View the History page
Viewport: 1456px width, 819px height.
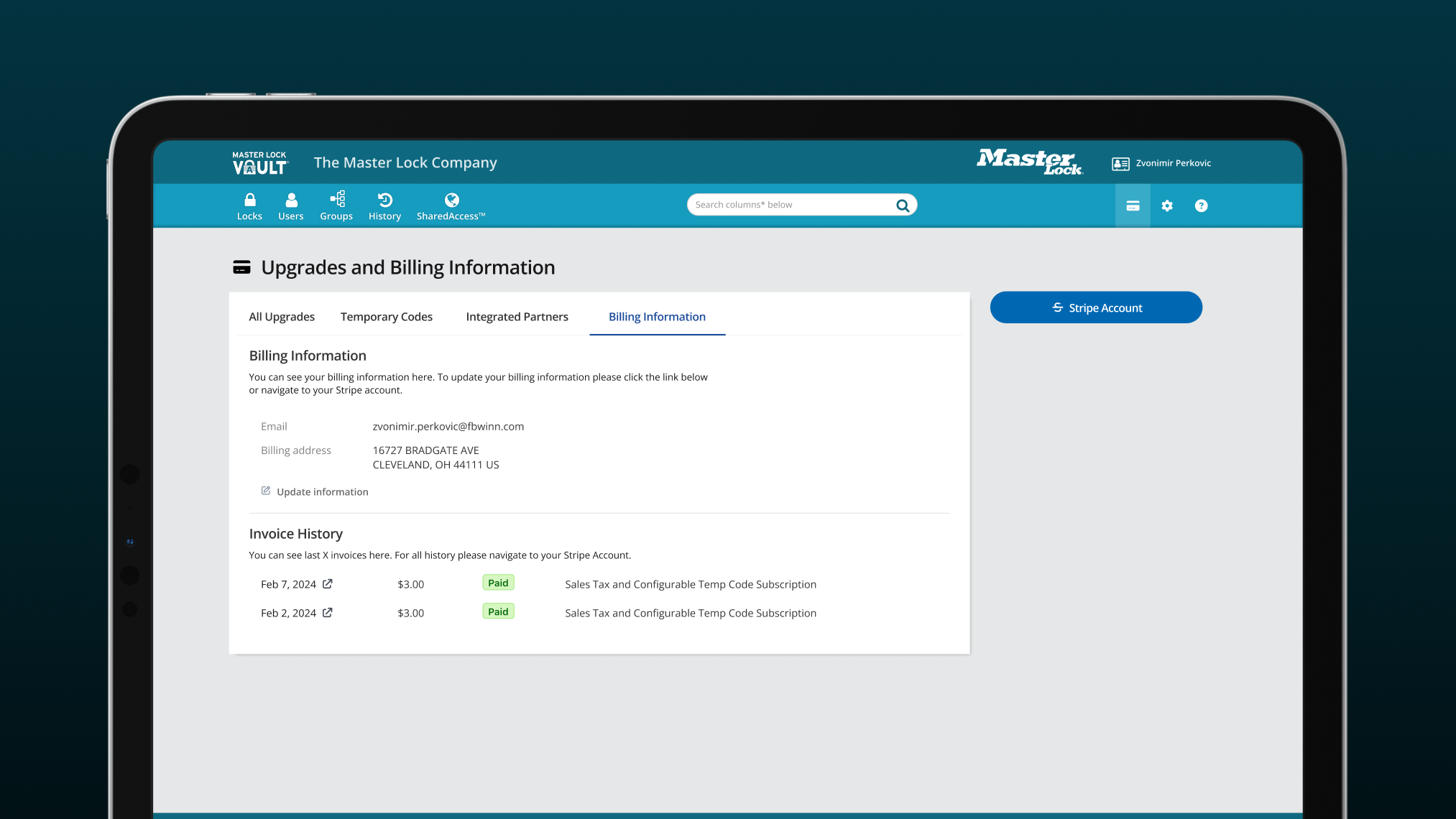coord(384,205)
